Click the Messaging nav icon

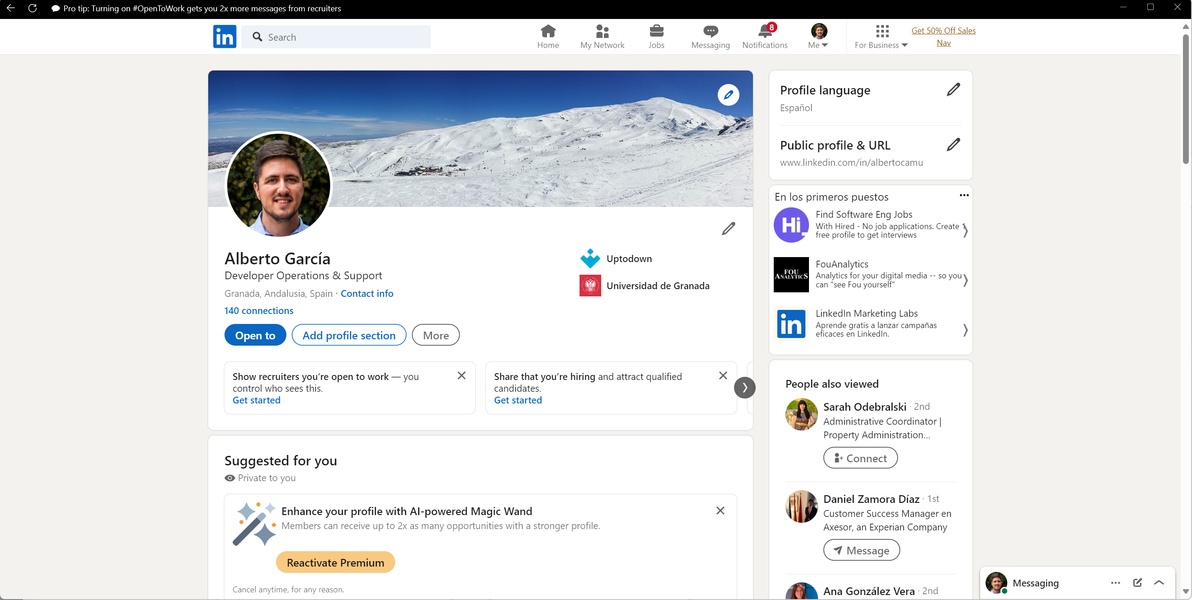pyautogui.click(x=710, y=31)
